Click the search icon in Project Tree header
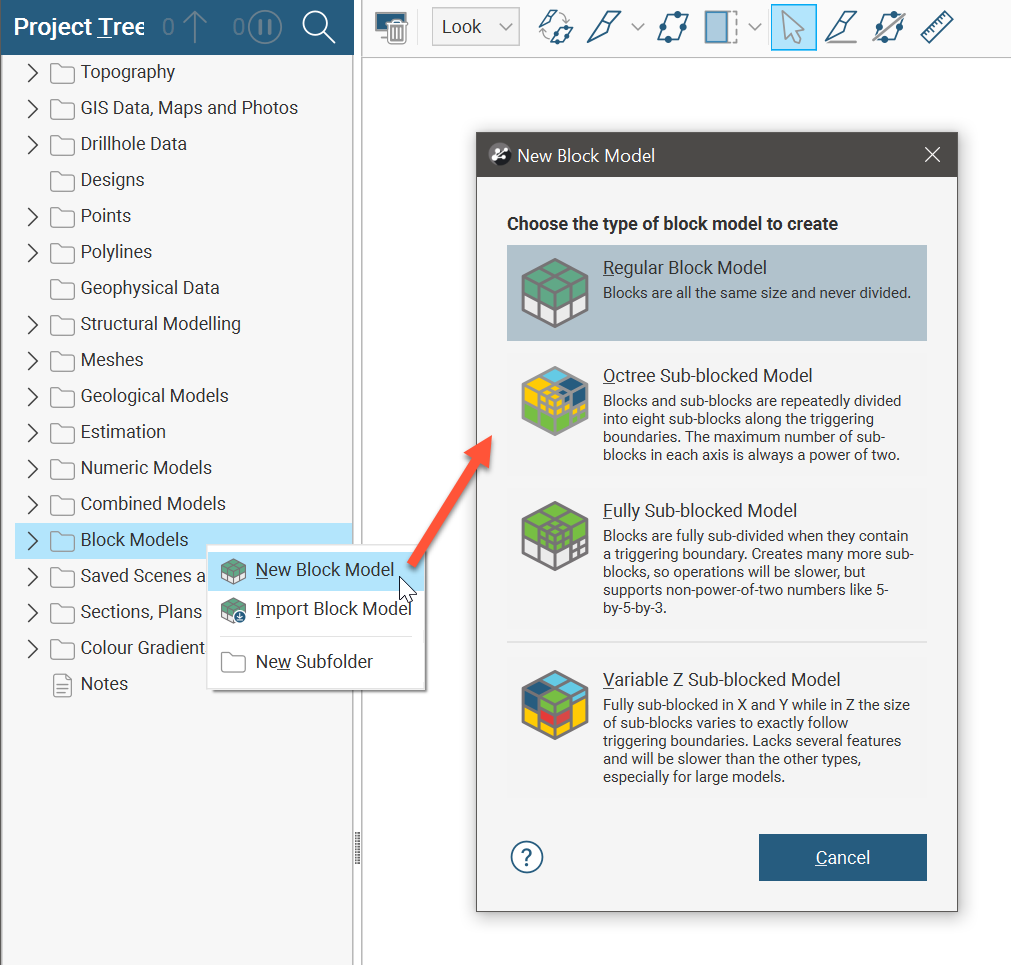 coord(319,27)
